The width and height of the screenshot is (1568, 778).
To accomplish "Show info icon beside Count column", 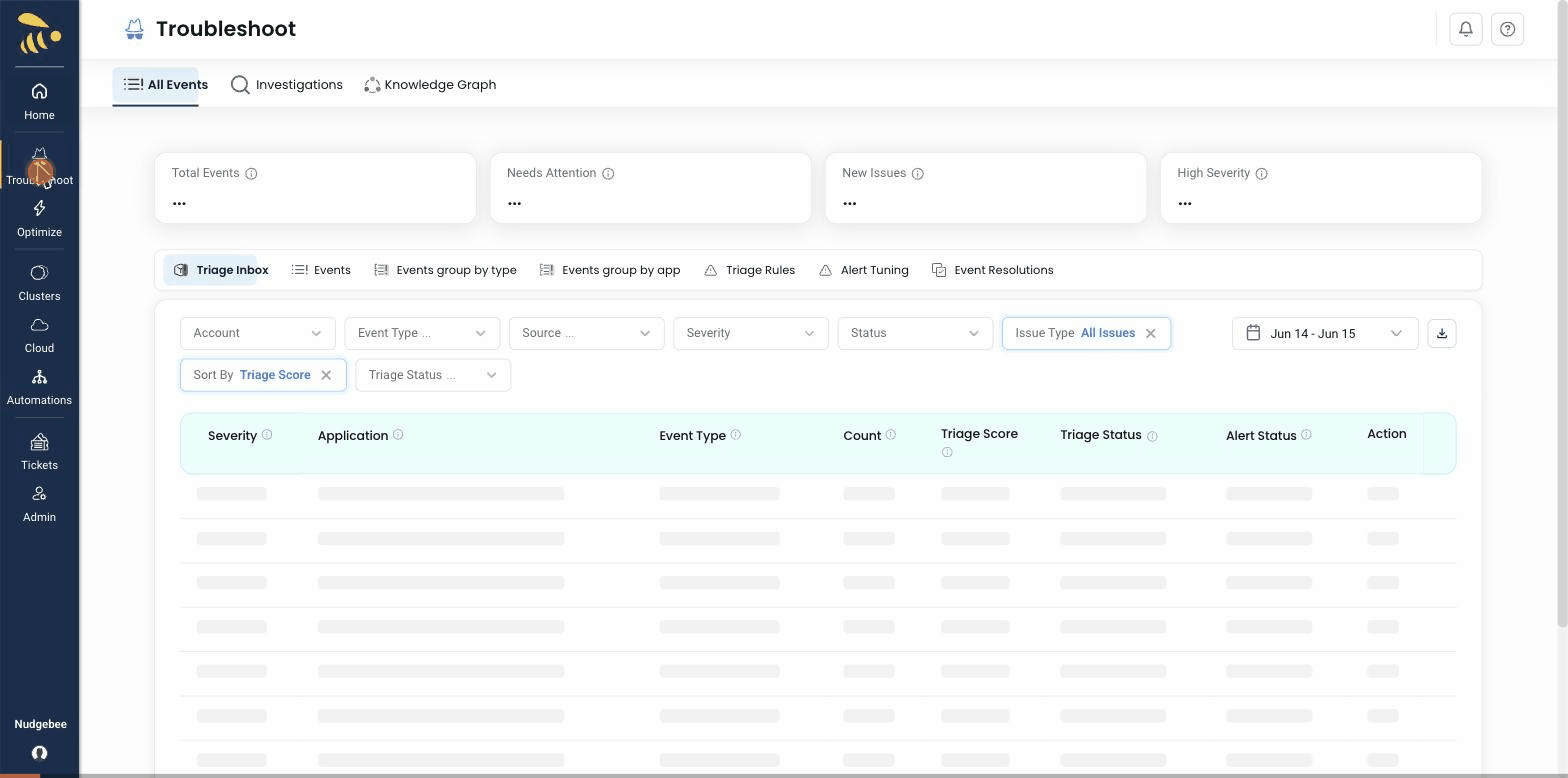I will [891, 434].
